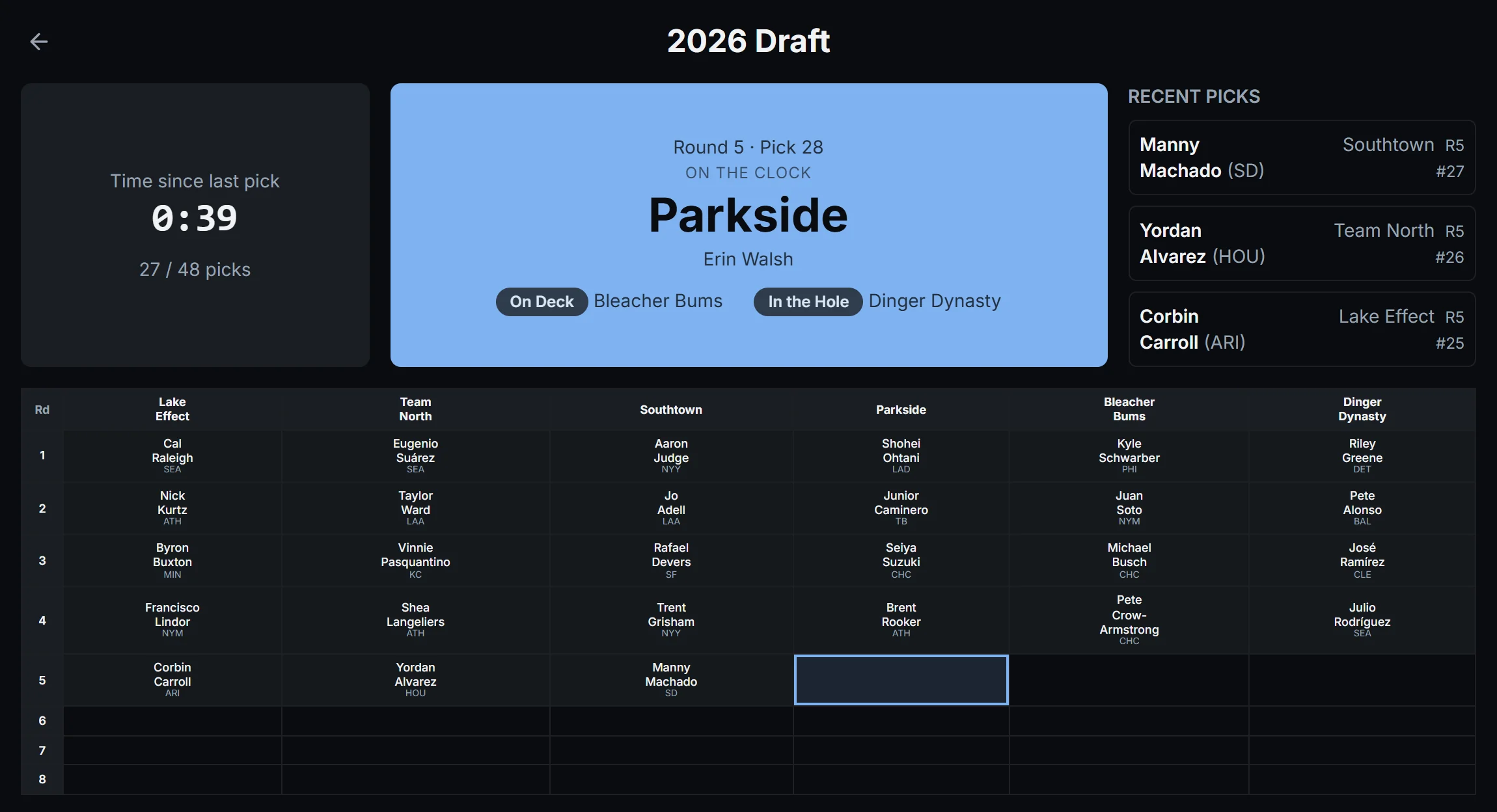Select the Julio Rodríguez draft cell
This screenshot has height=812, width=1497.
(1362, 620)
